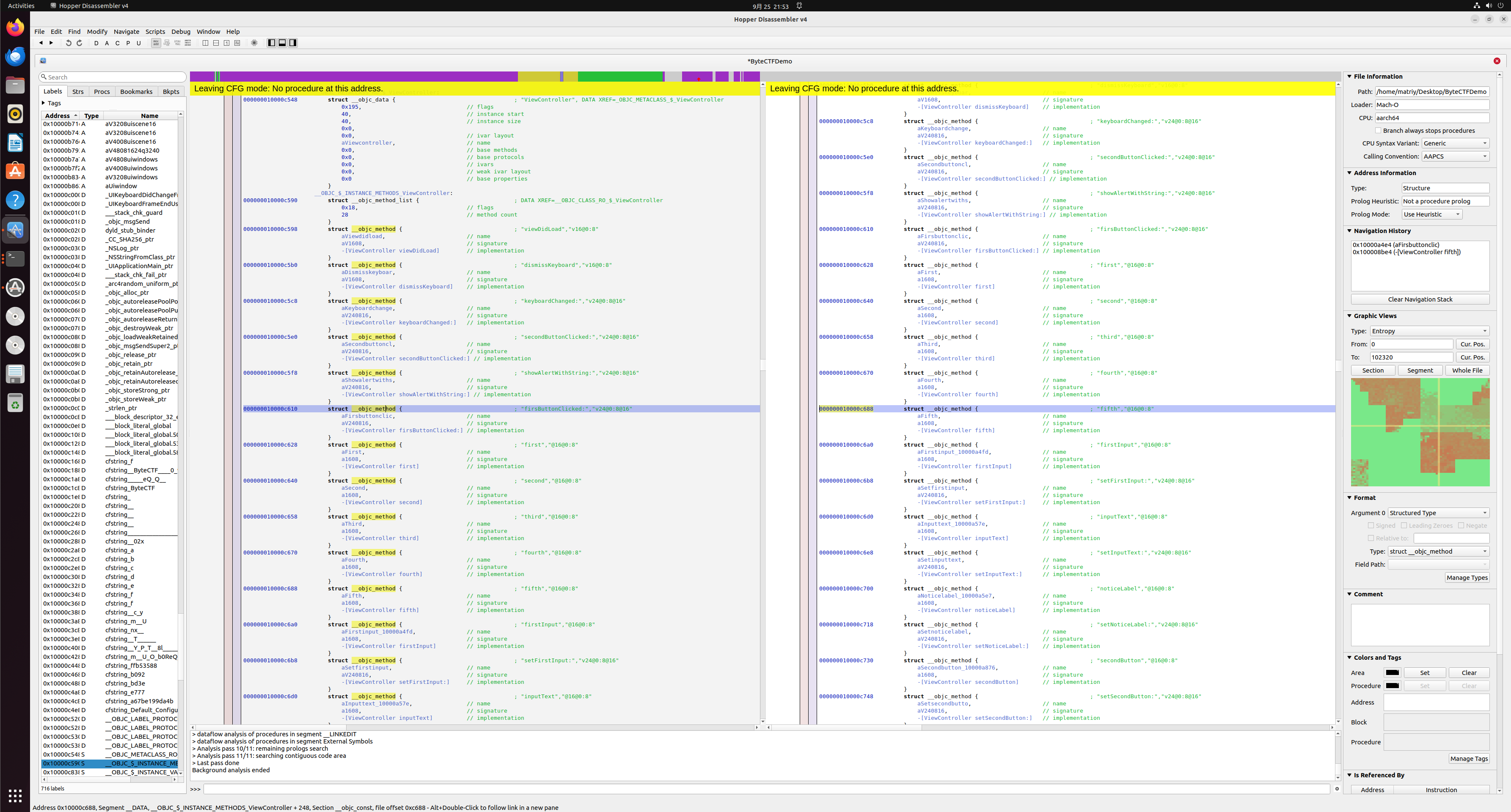This screenshot has width=1511, height=812.
Task: Switch to the Procs tab
Action: click(102, 91)
